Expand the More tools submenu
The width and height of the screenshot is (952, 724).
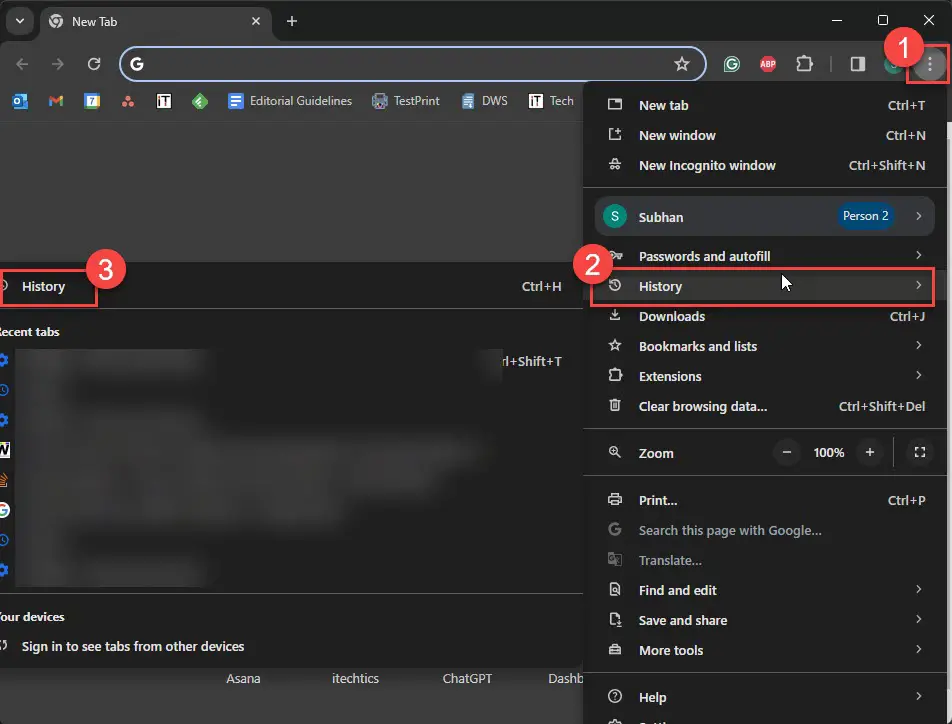tap(670, 650)
